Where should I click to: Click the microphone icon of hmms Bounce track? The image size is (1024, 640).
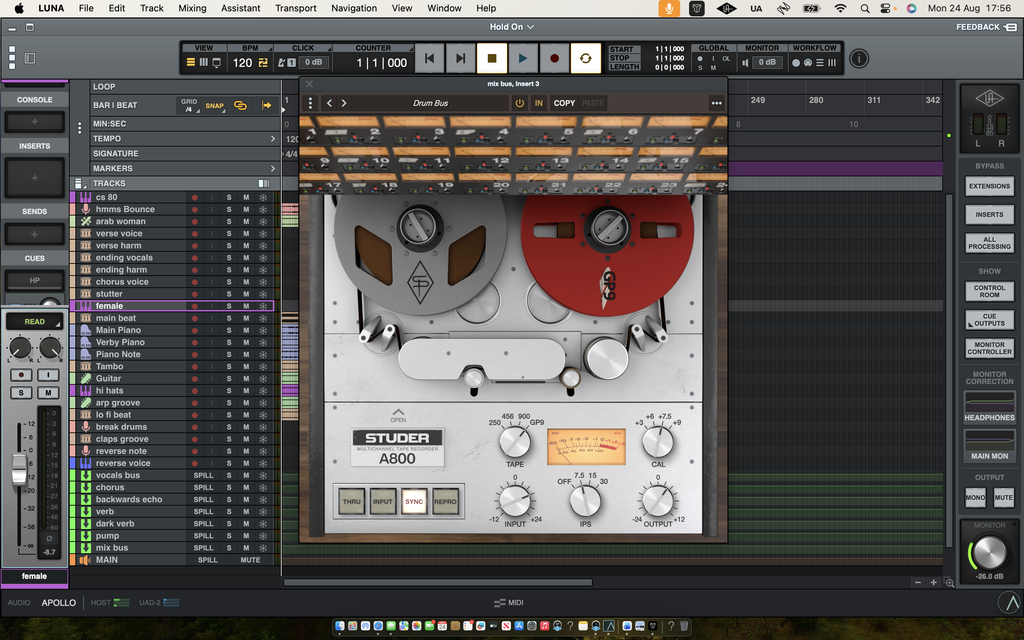coord(86,209)
